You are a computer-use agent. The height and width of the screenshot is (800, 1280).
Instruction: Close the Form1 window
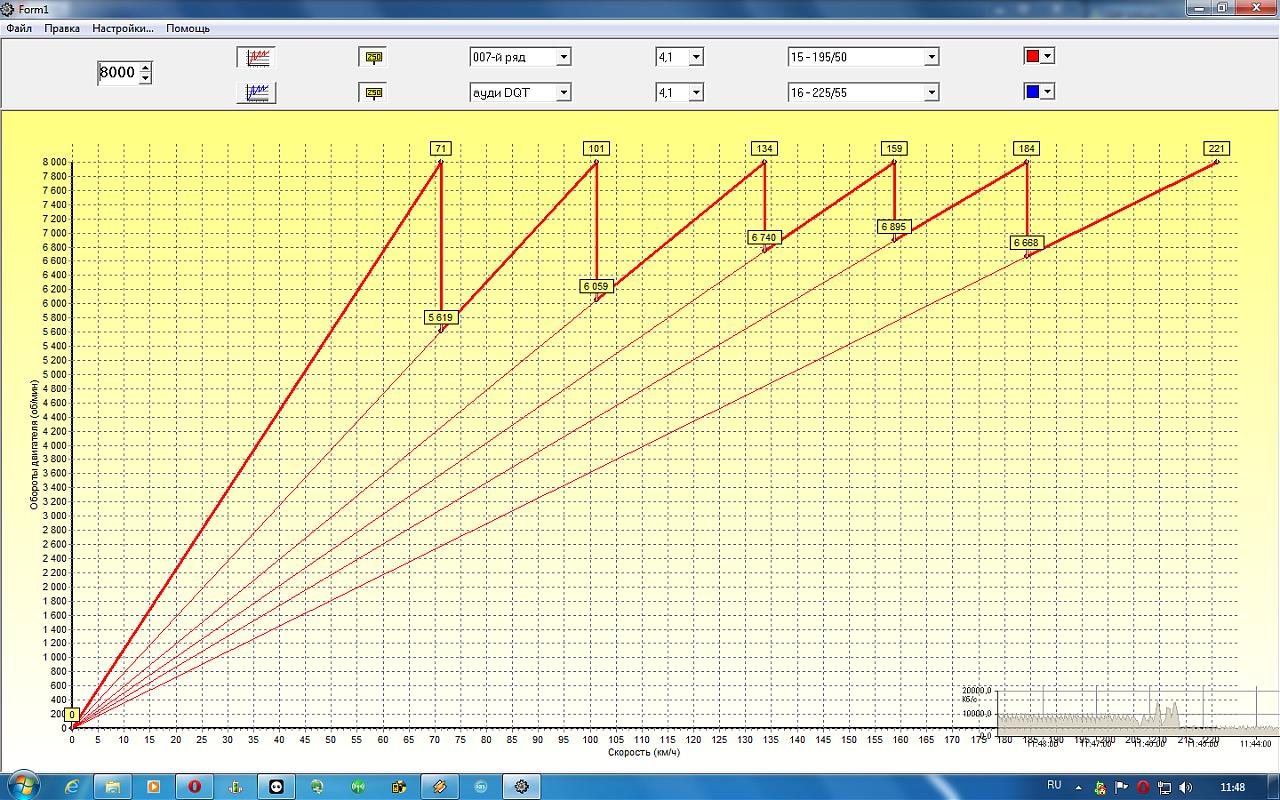point(1254,7)
